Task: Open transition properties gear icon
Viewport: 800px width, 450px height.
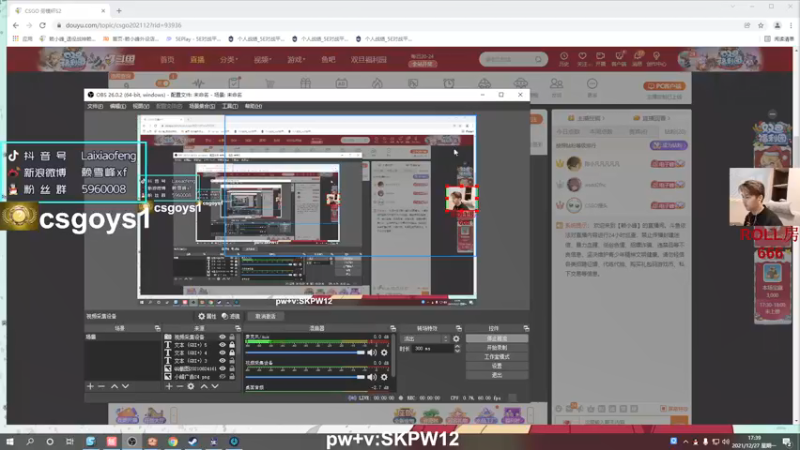Action: click(x=456, y=339)
